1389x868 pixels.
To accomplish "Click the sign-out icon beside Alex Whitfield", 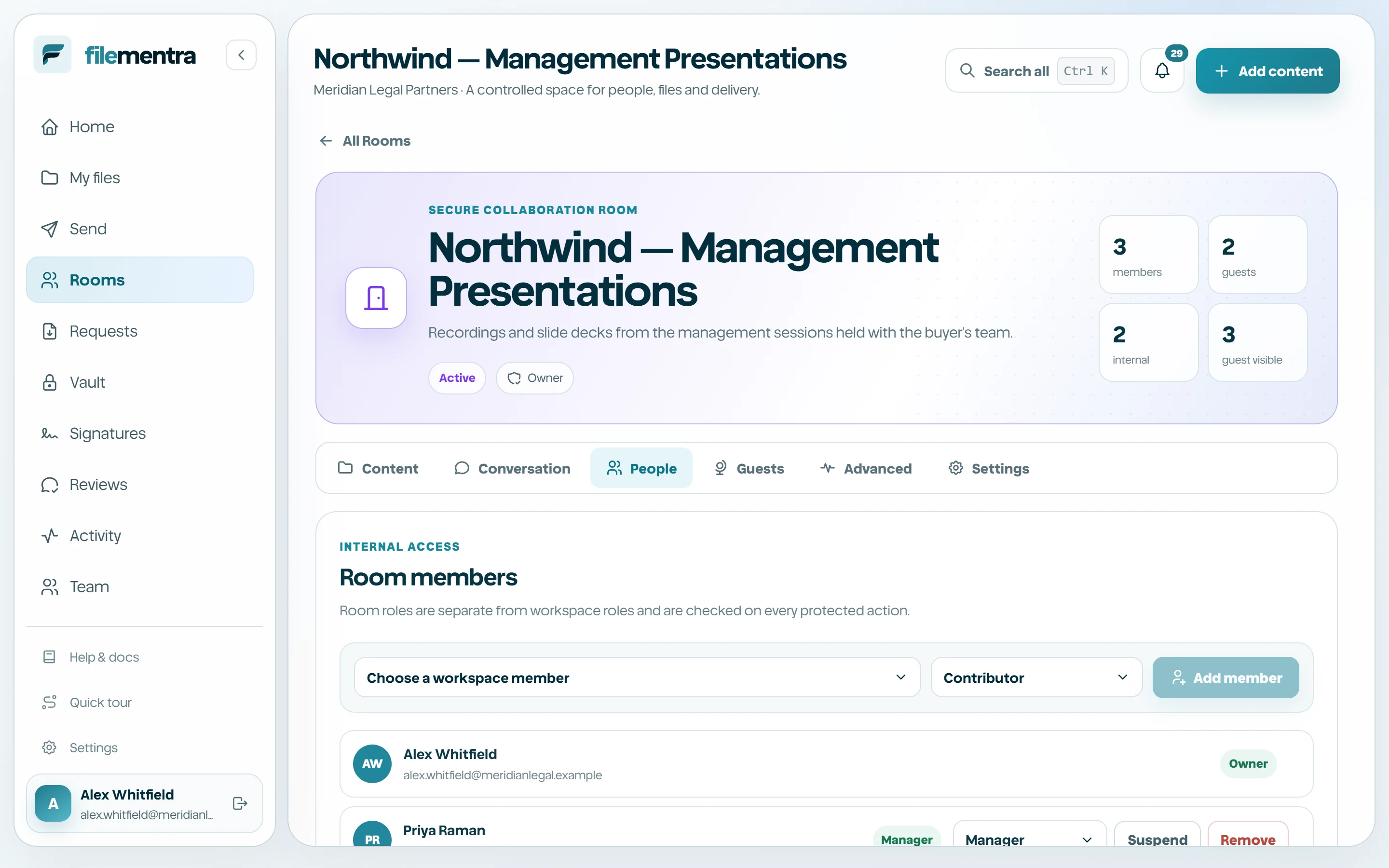I will click(x=240, y=803).
